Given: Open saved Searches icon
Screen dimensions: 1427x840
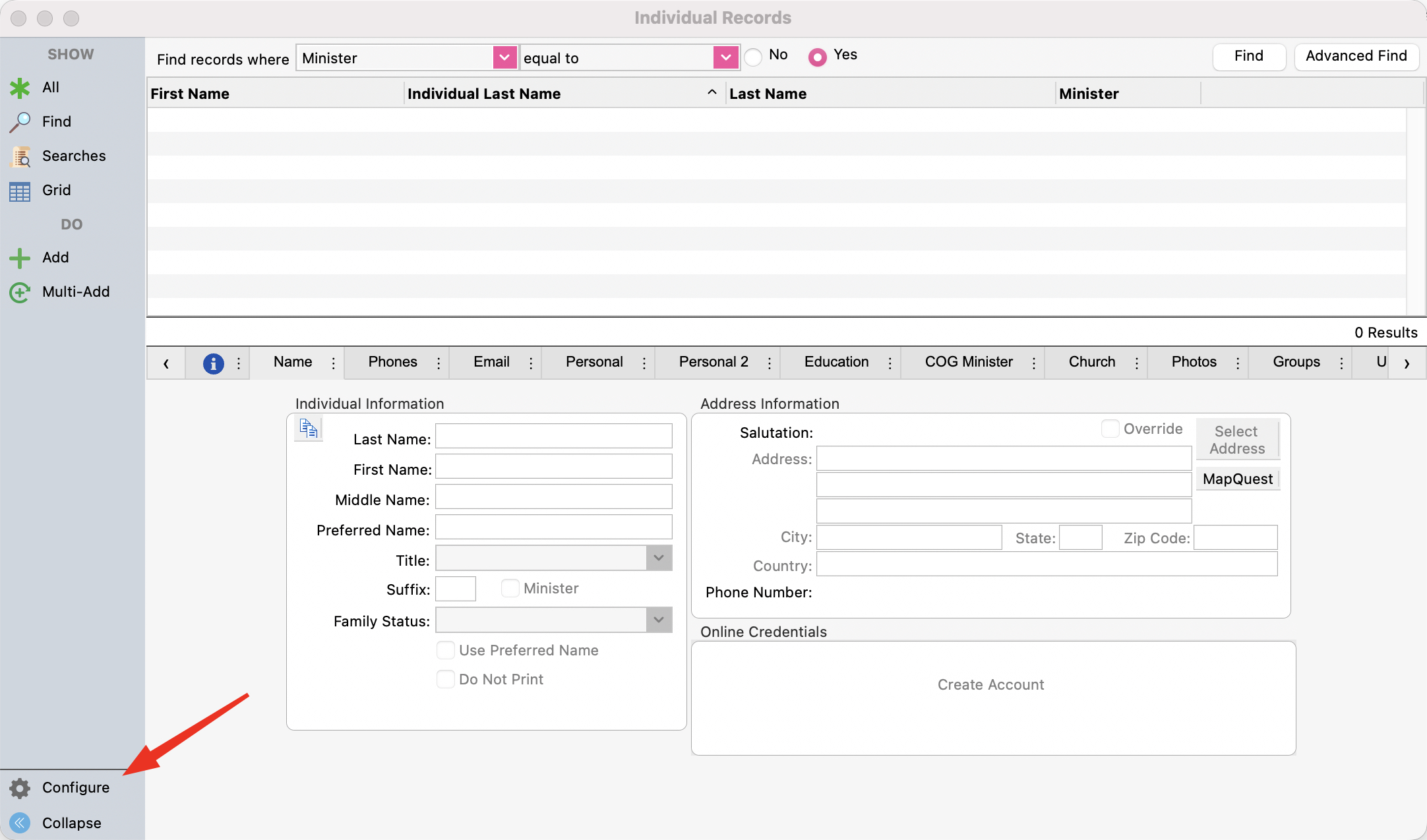Looking at the screenshot, I should tap(20, 156).
